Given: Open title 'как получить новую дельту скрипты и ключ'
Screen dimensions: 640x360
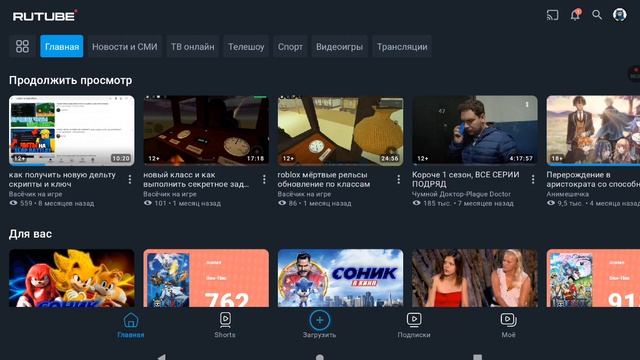Looking at the screenshot, I should tap(62, 179).
